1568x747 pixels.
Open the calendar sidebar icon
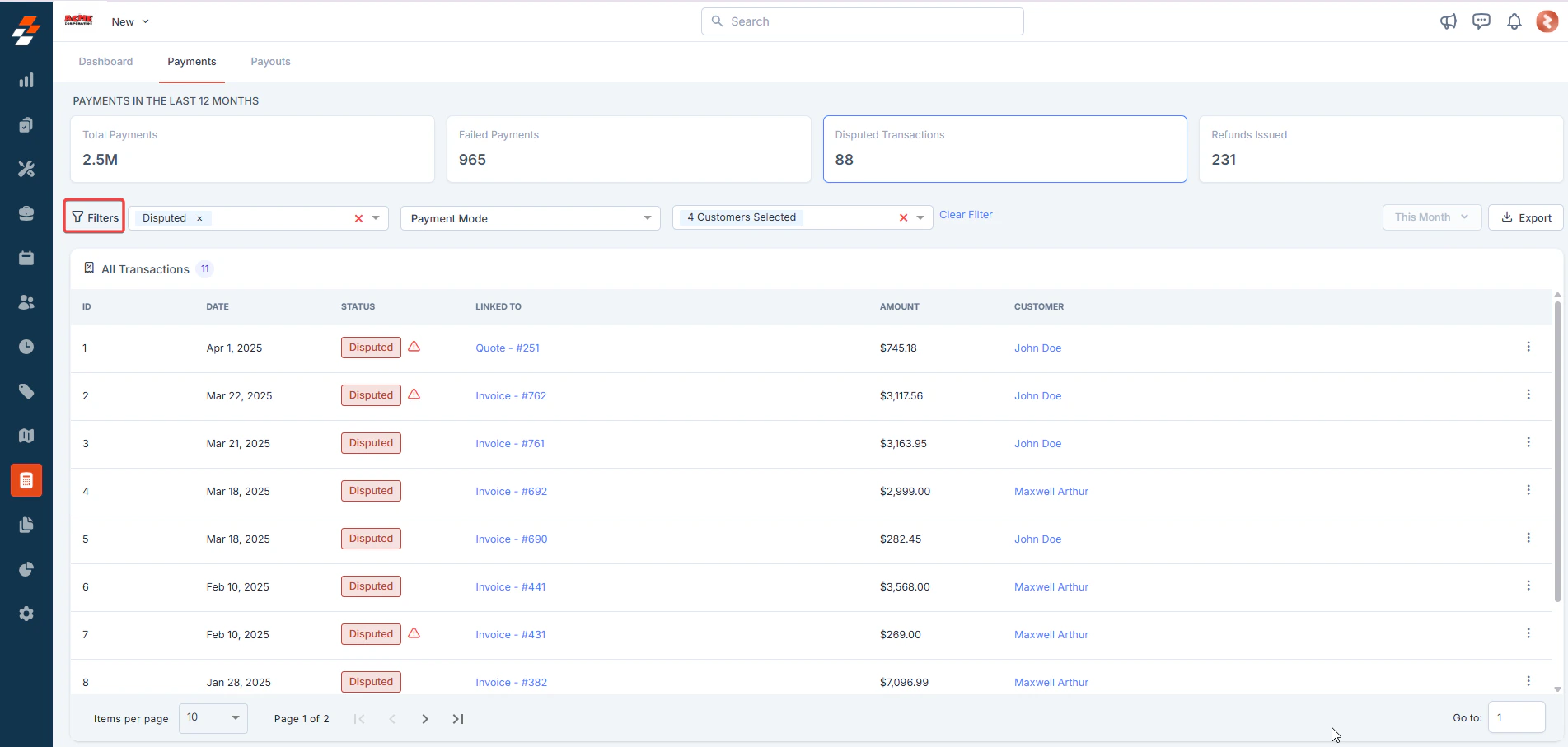click(x=26, y=258)
